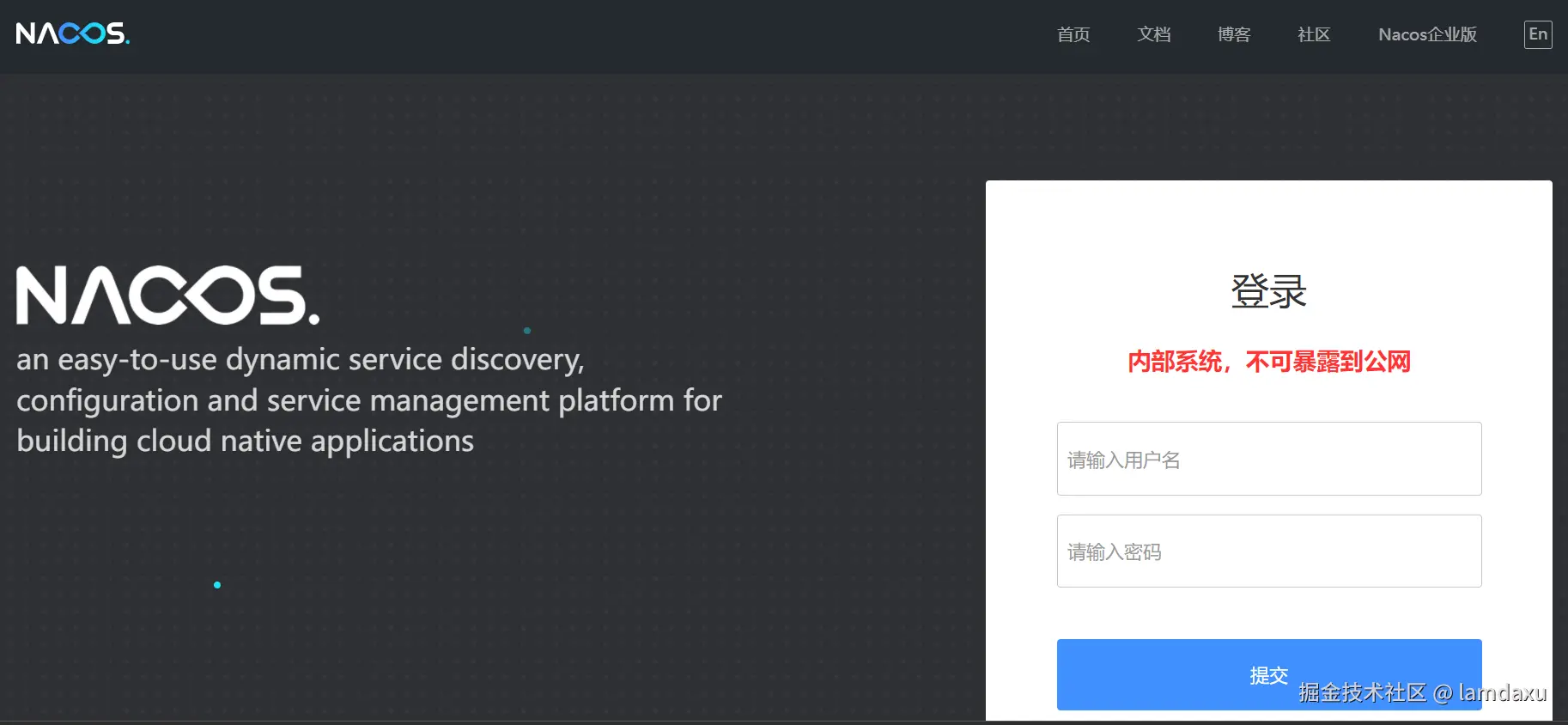This screenshot has width=1568, height=725.
Task: Open the 文档 documentation menu item
Action: pos(1154,34)
